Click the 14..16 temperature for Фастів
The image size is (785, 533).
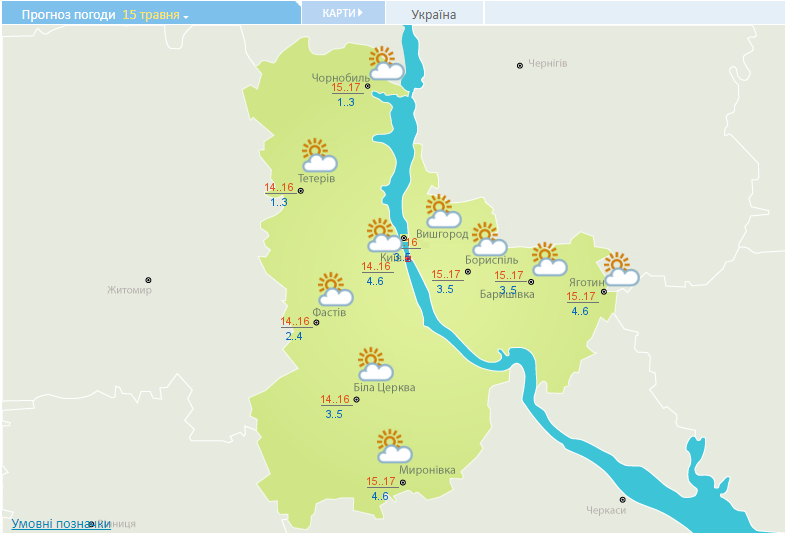pos(296,321)
